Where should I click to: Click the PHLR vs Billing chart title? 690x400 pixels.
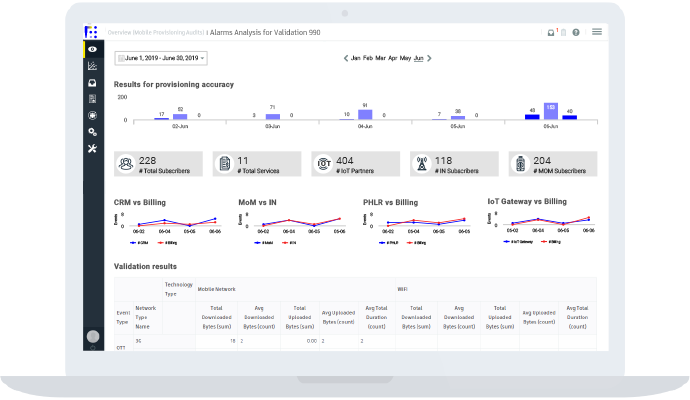(390, 202)
